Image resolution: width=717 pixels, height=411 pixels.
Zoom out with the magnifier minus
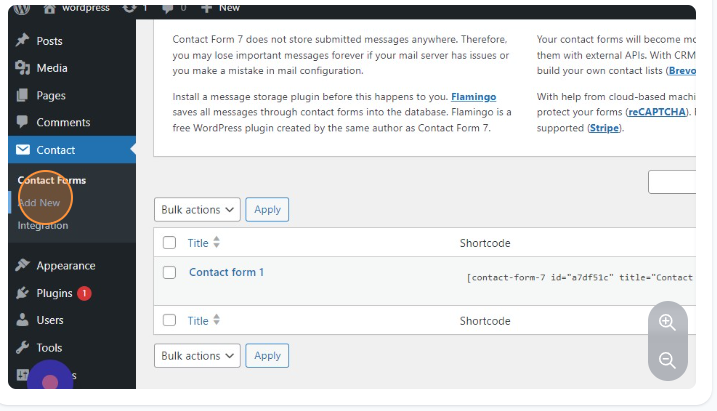(667, 360)
